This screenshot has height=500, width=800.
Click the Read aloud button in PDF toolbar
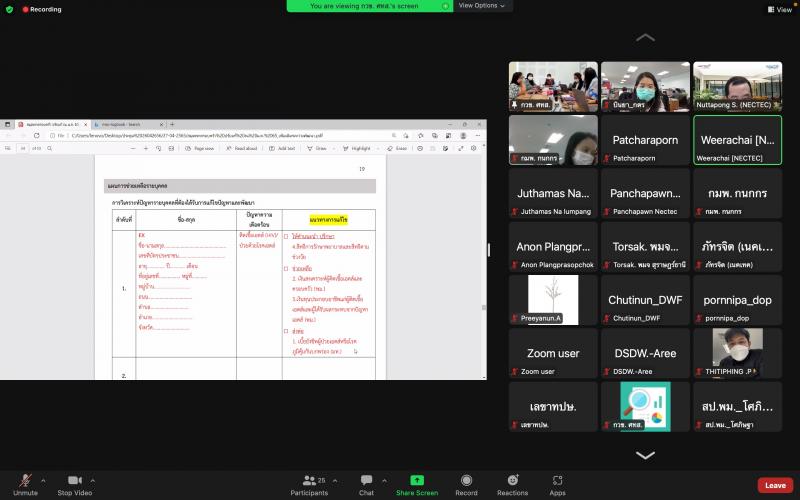pyautogui.click(x=241, y=148)
